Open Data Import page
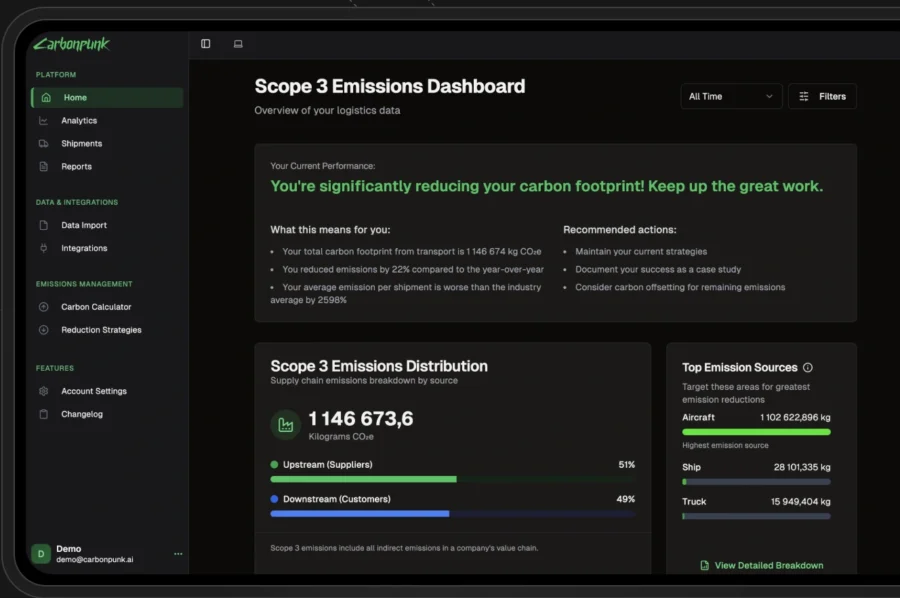900x598 pixels. coord(107,225)
